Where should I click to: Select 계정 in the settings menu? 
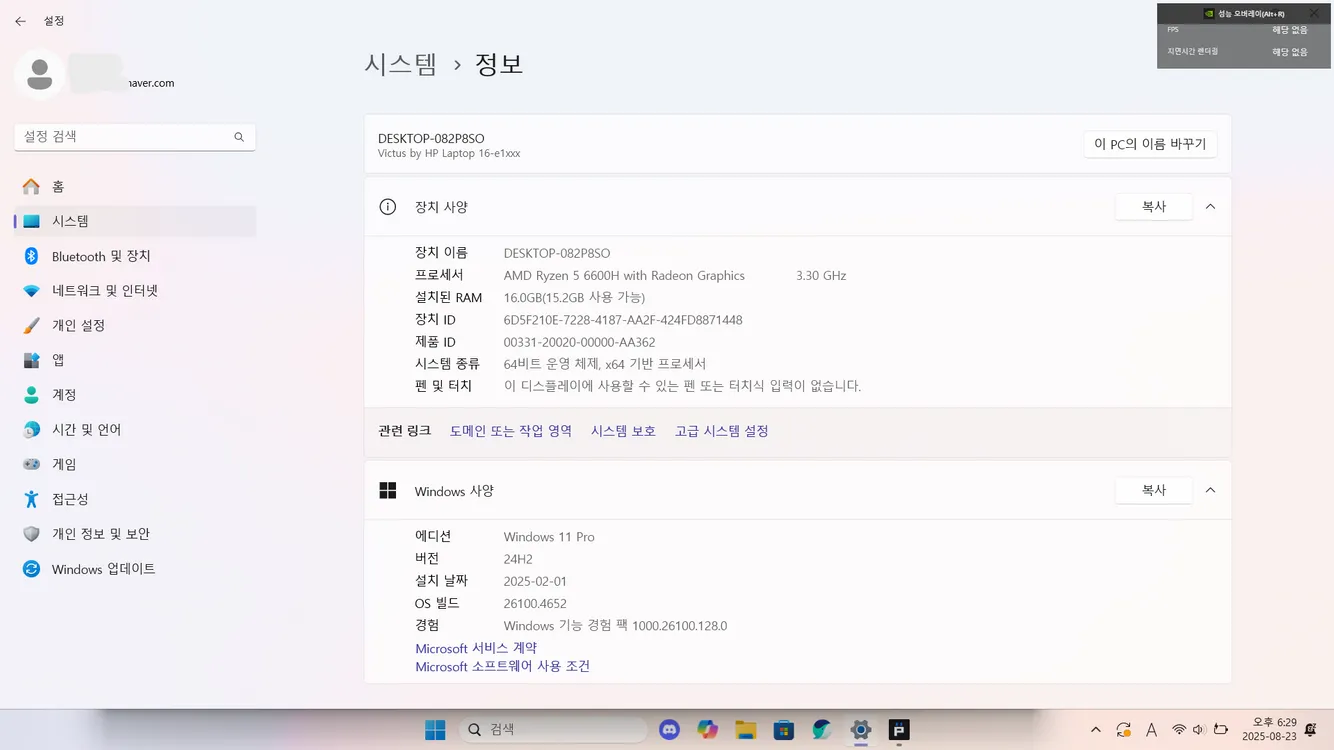coord(135,395)
